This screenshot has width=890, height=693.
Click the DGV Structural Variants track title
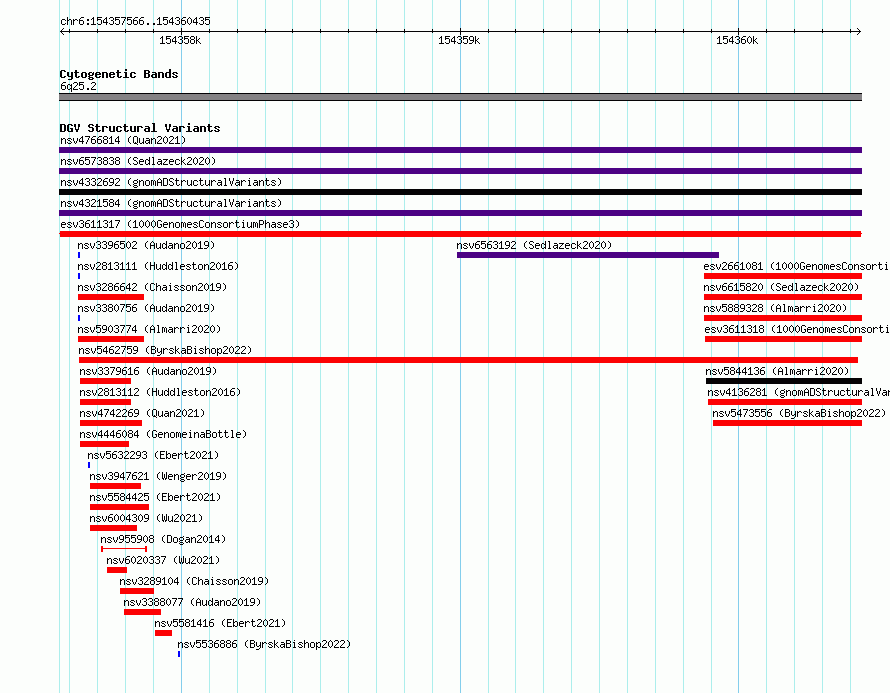pos(140,128)
